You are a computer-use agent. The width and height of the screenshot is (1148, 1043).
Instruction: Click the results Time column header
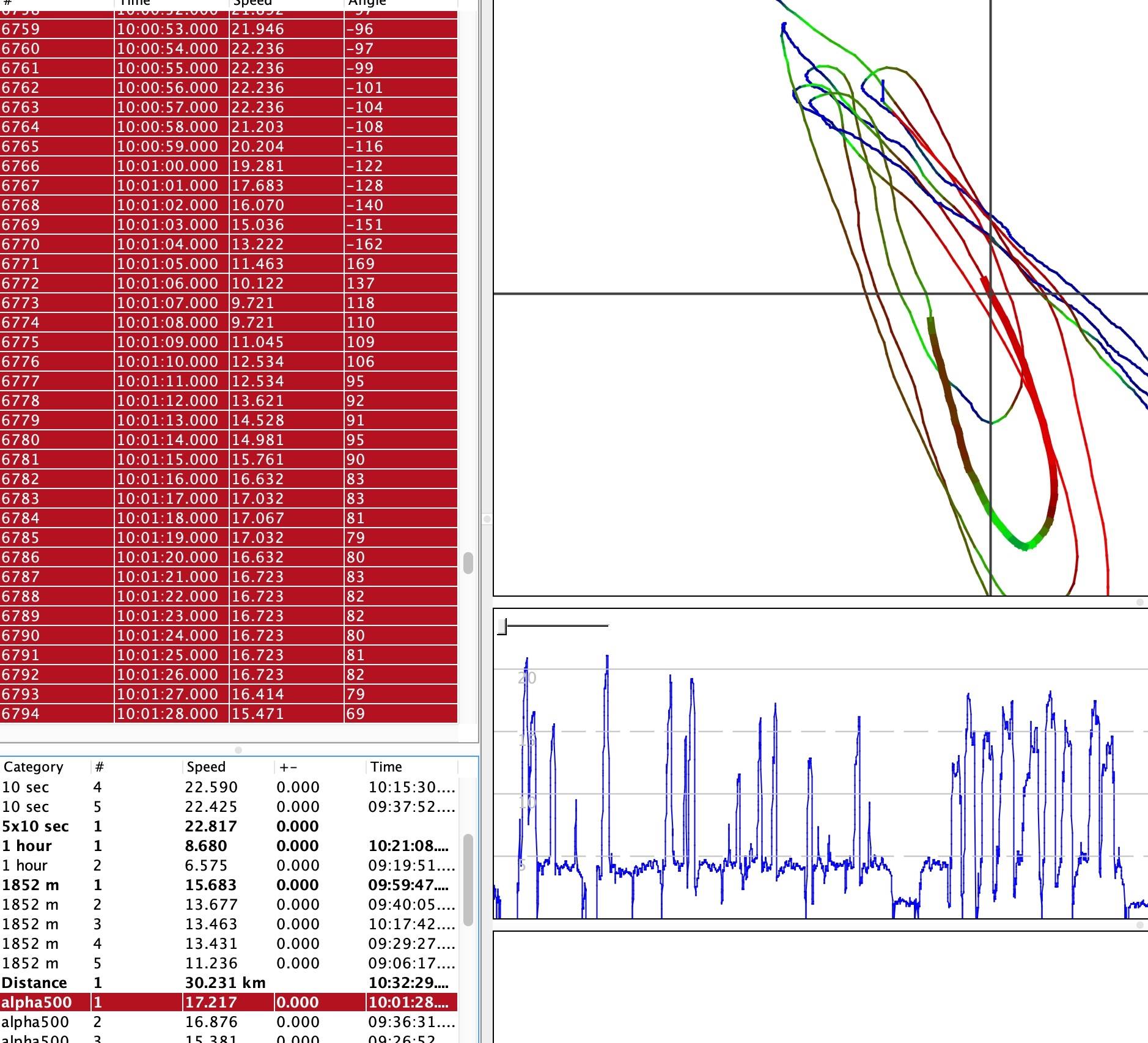tap(386, 767)
